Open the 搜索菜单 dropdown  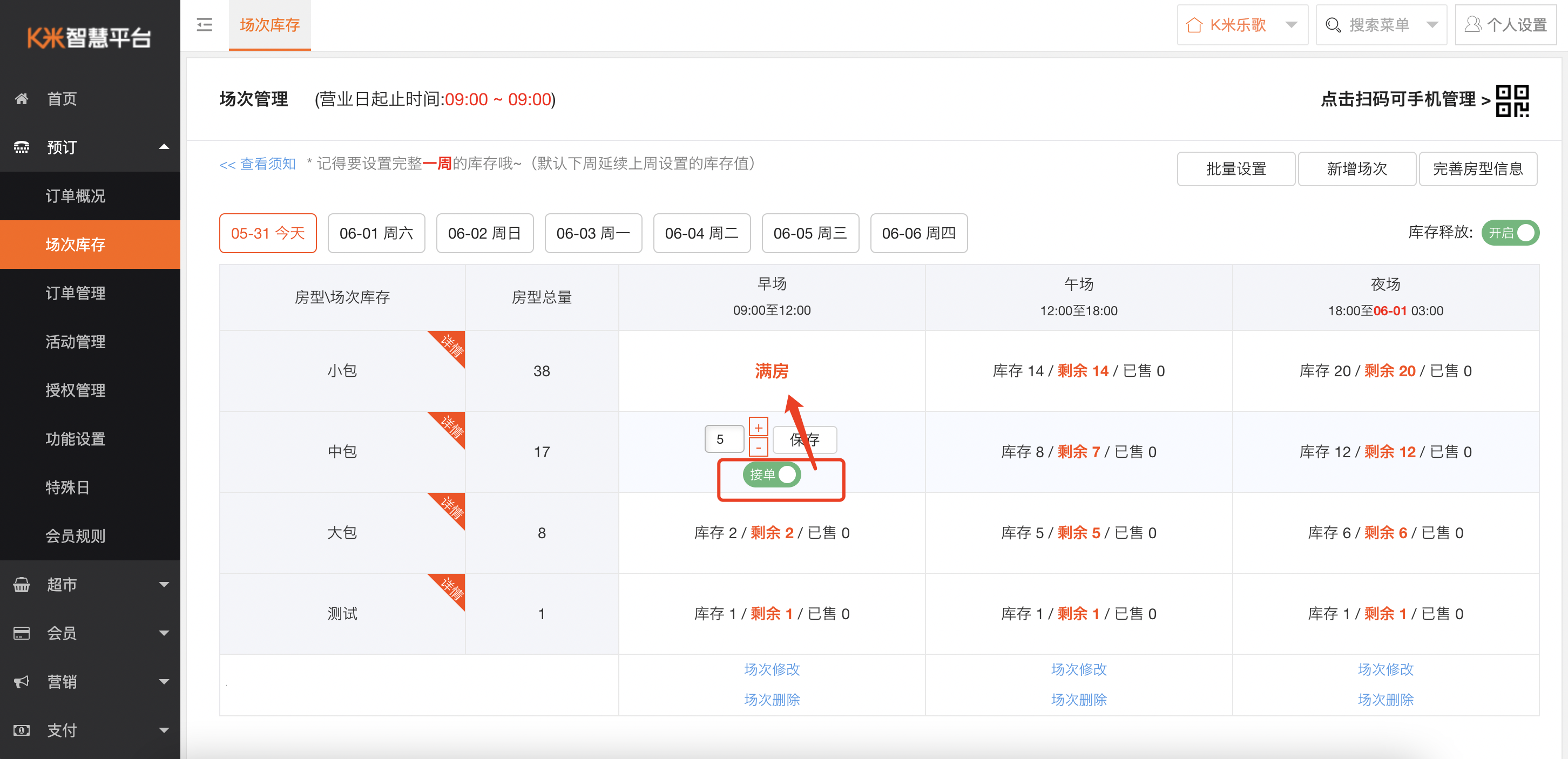pos(1381,25)
